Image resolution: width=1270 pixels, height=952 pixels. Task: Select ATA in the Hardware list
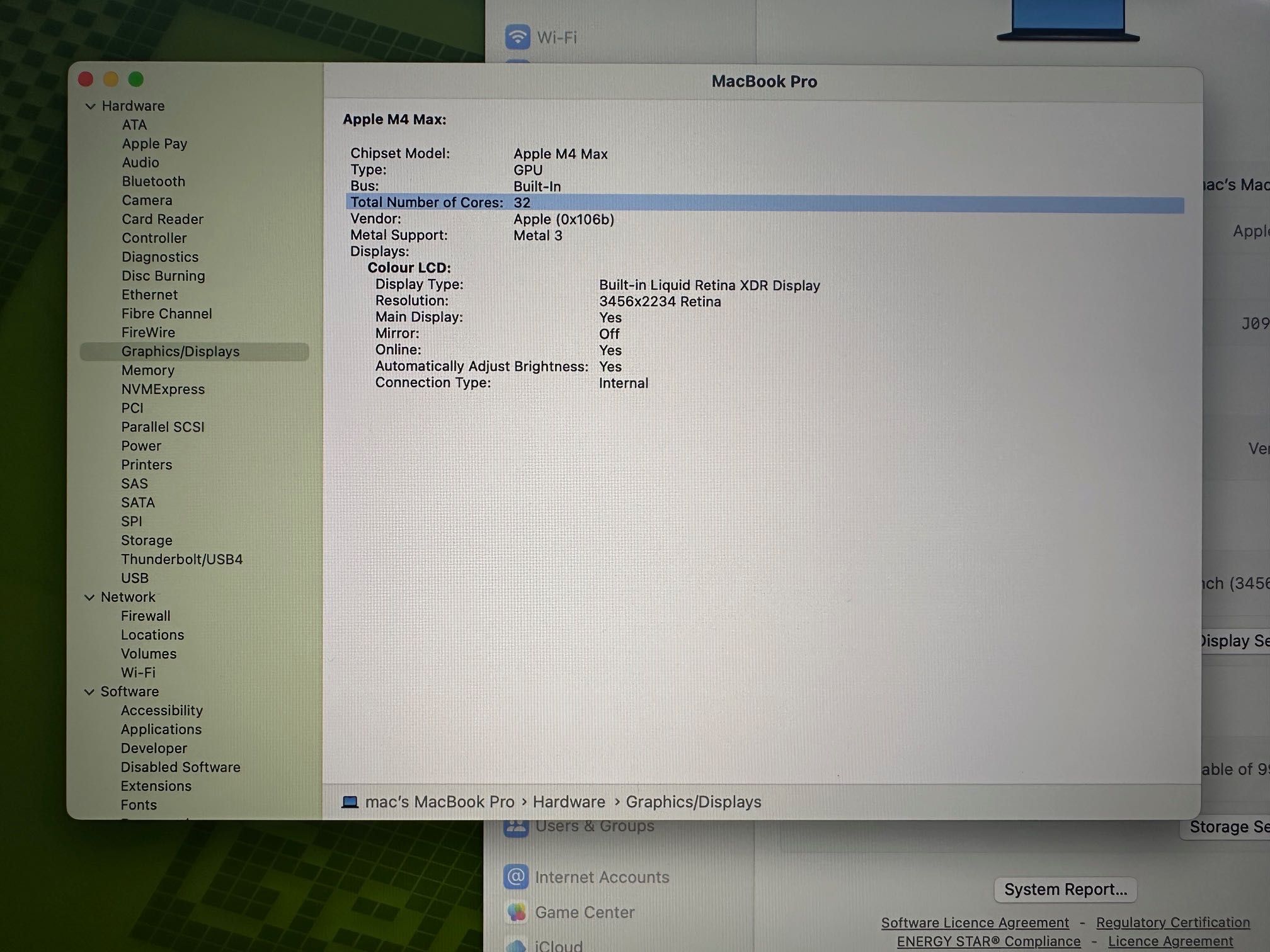pos(134,125)
